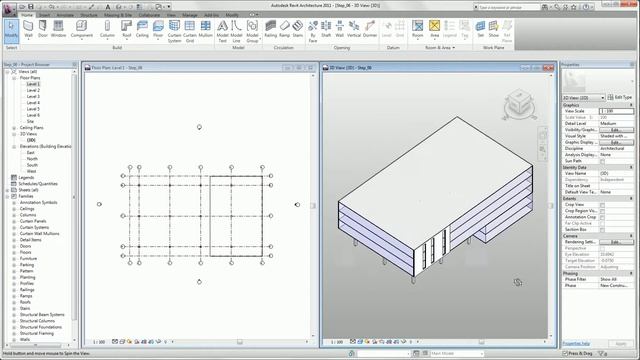This screenshot has width=640, height=360.
Task: Collapse the Extents properties section
Action: [x=631, y=199]
